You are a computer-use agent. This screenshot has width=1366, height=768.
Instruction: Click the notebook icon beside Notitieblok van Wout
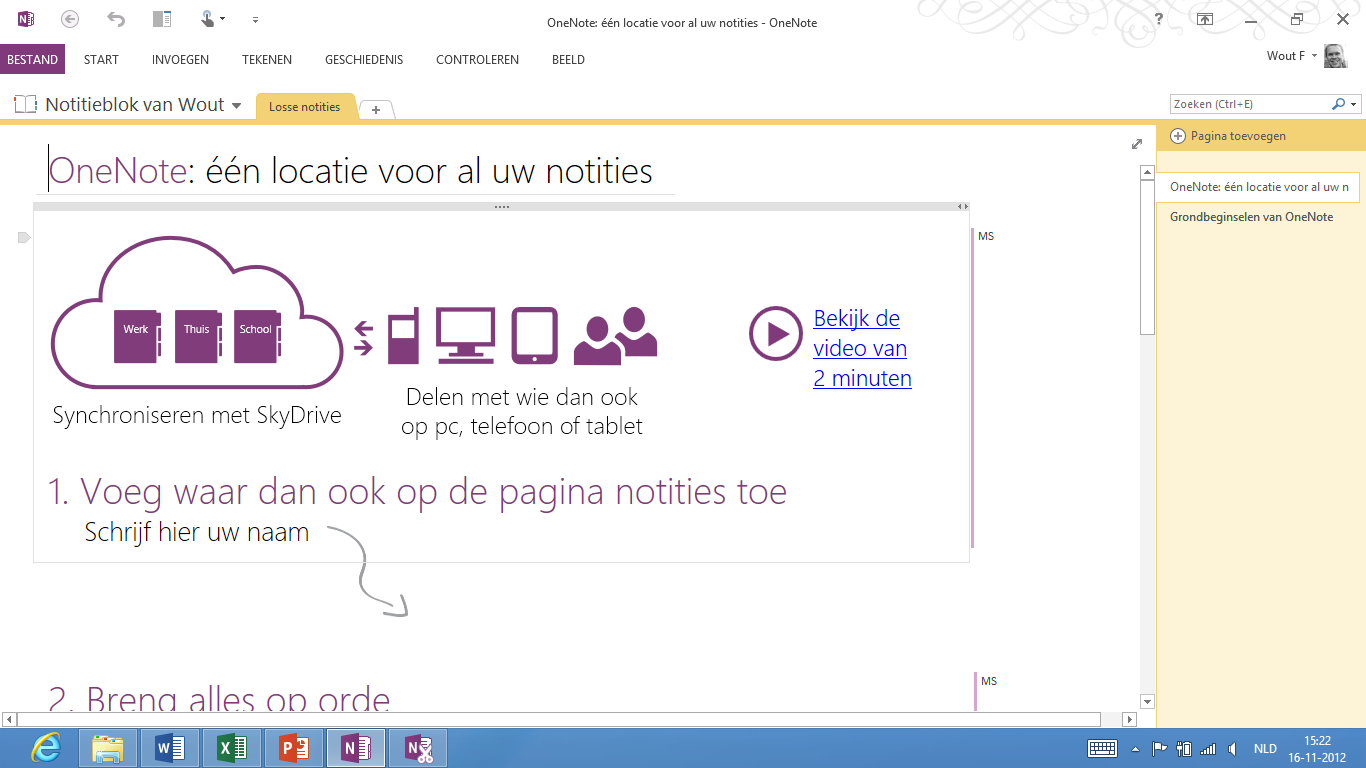pos(26,105)
